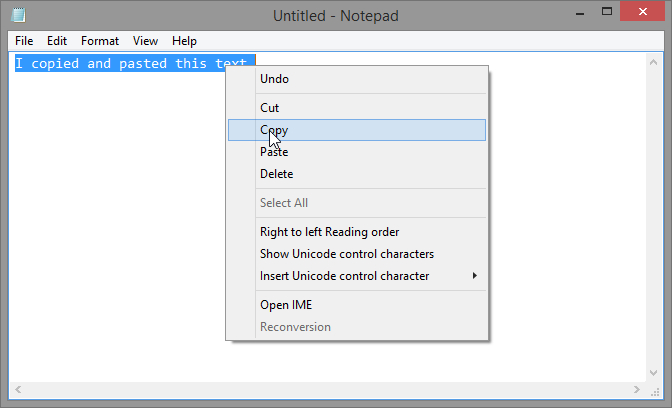Open the Help menu

point(184,41)
